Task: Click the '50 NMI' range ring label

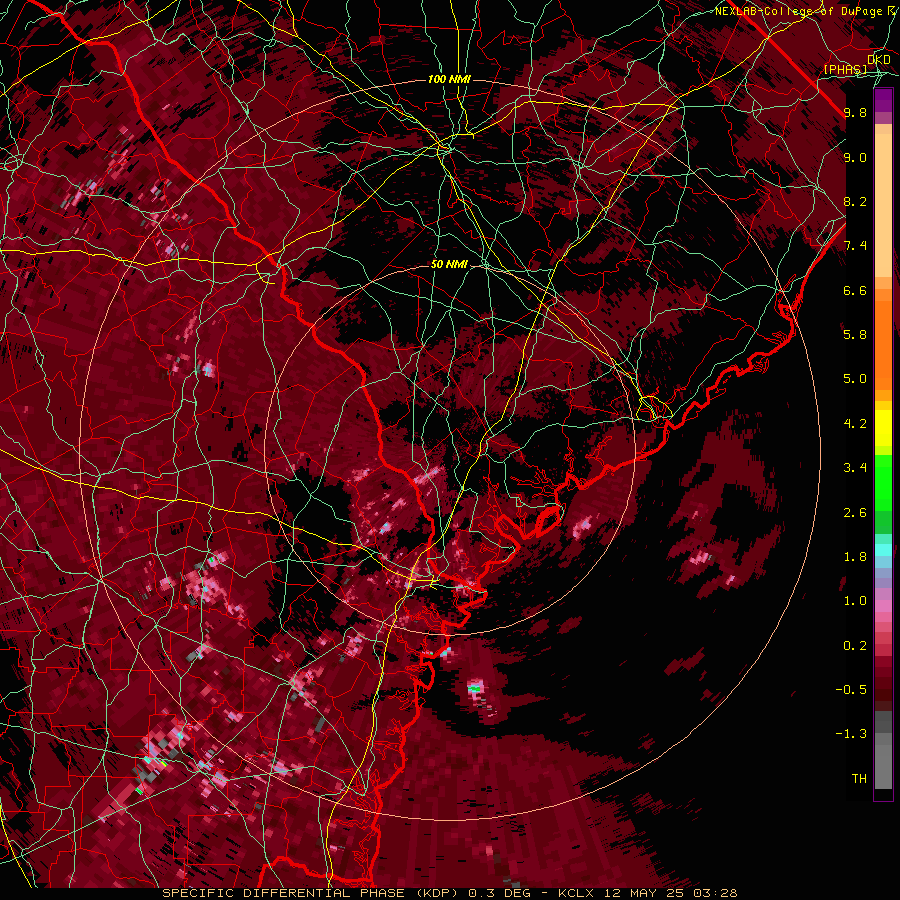Action: click(449, 265)
